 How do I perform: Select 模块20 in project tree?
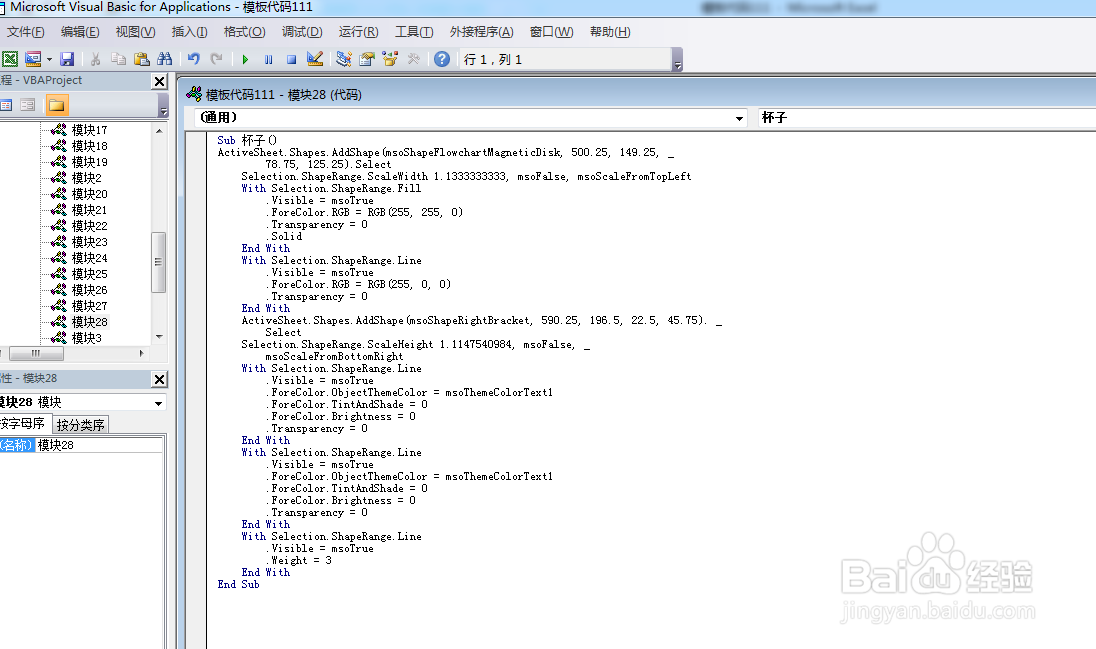[89, 194]
